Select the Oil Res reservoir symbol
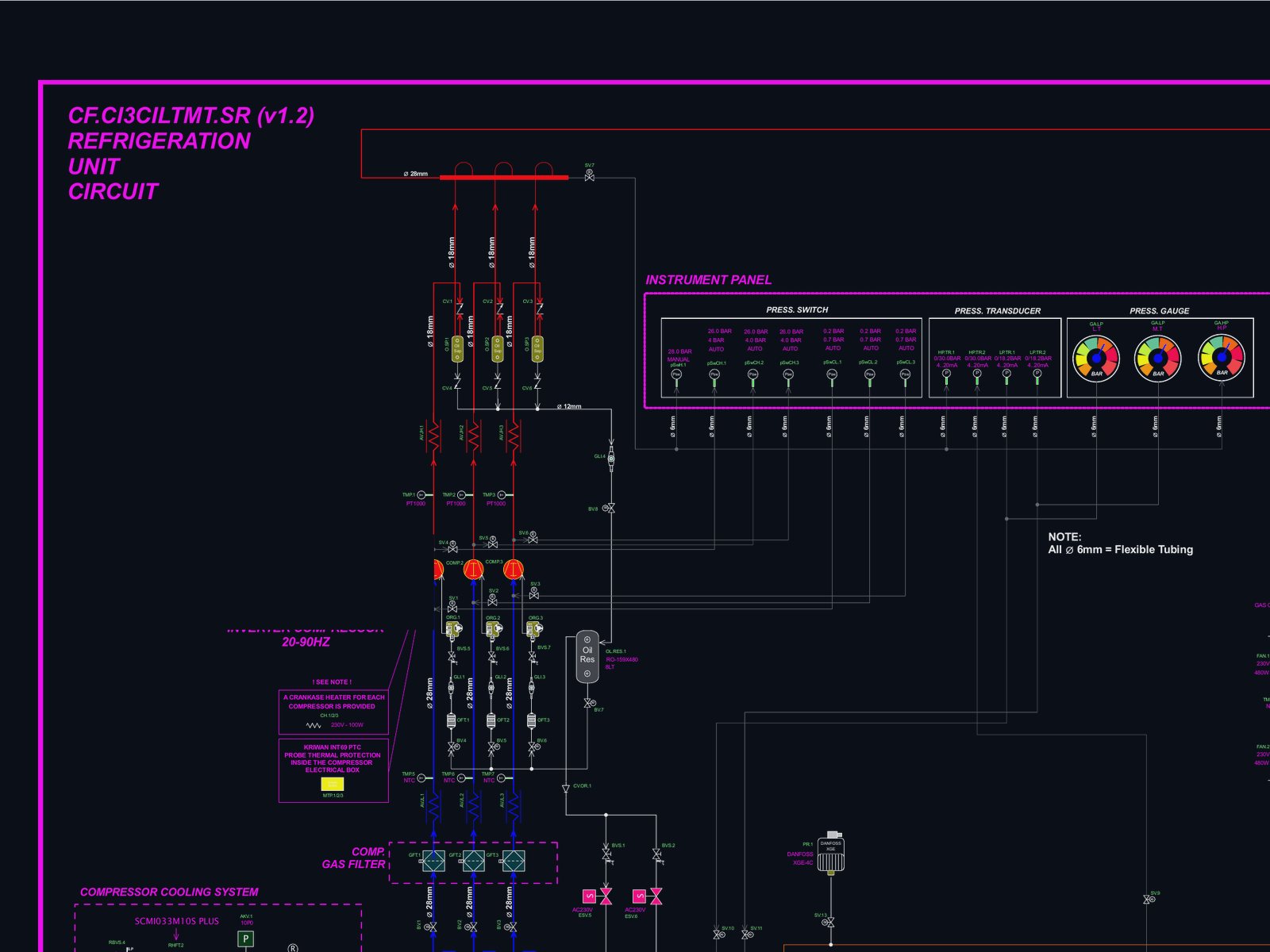The image size is (1270, 952). pyautogui.click(x=587, y=657)
